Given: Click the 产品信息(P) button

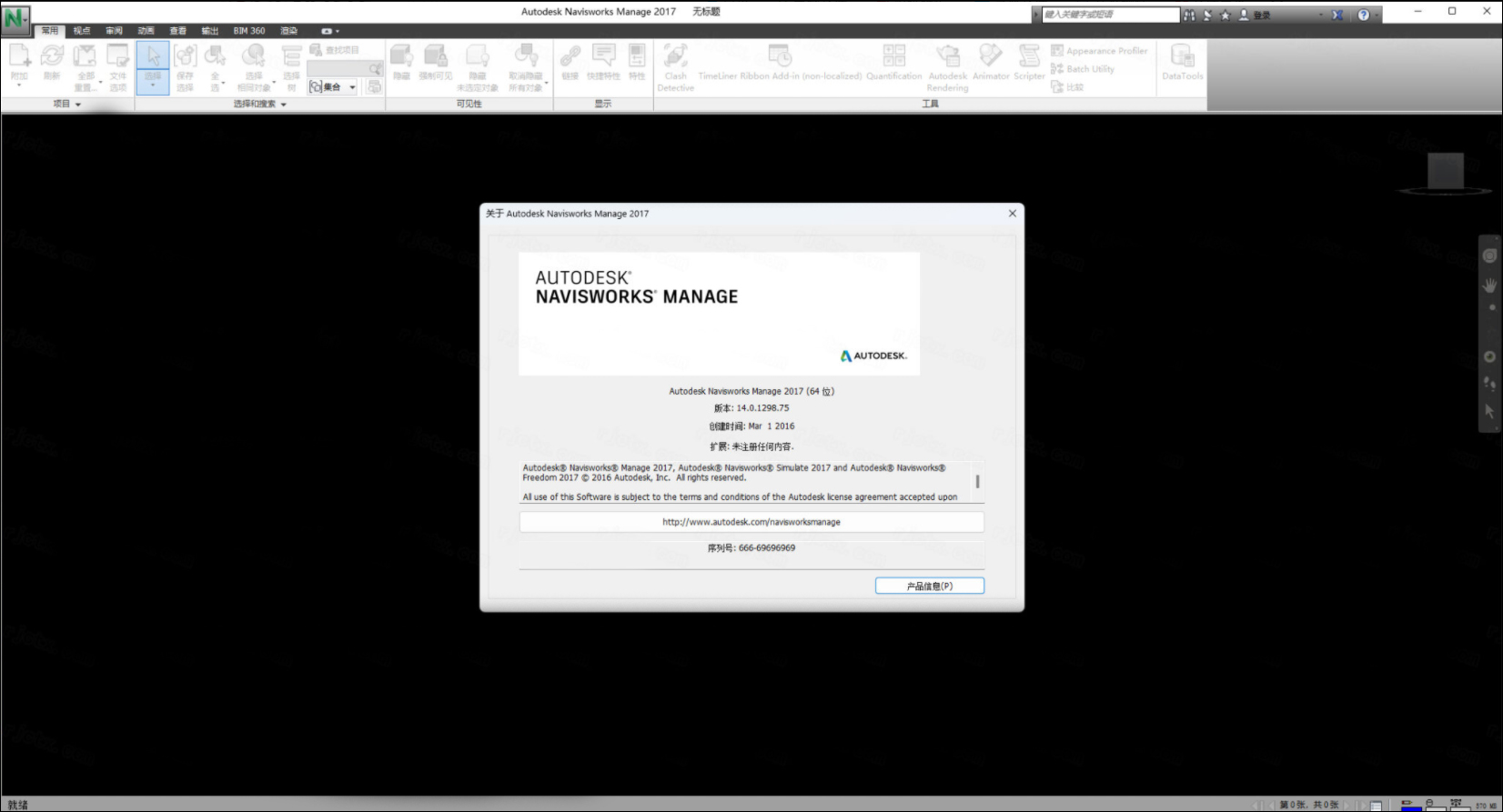Looking at the screenshot, I should (930, 586).
